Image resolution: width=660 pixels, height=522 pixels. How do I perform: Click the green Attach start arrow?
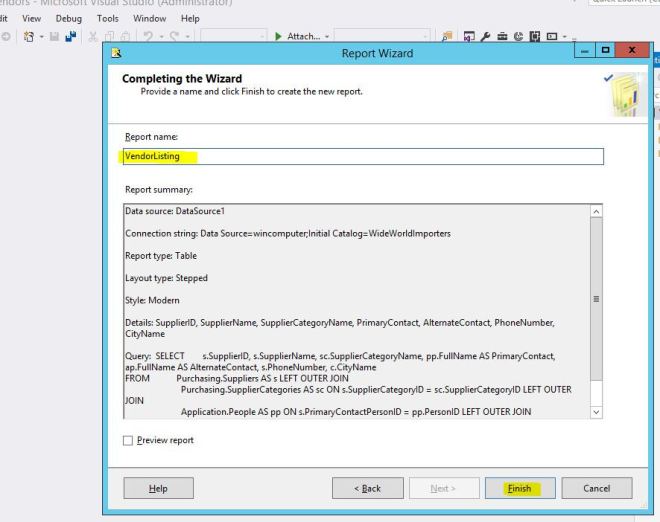(x=278, y=36)
